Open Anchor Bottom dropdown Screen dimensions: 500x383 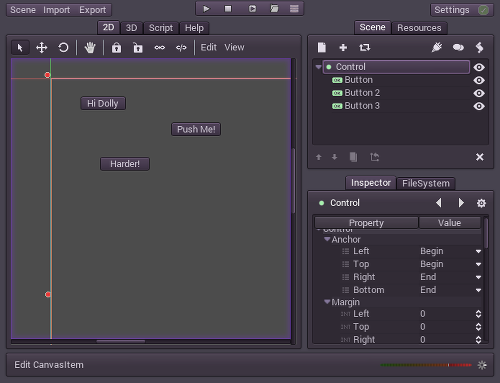click(x=478, y=290)
